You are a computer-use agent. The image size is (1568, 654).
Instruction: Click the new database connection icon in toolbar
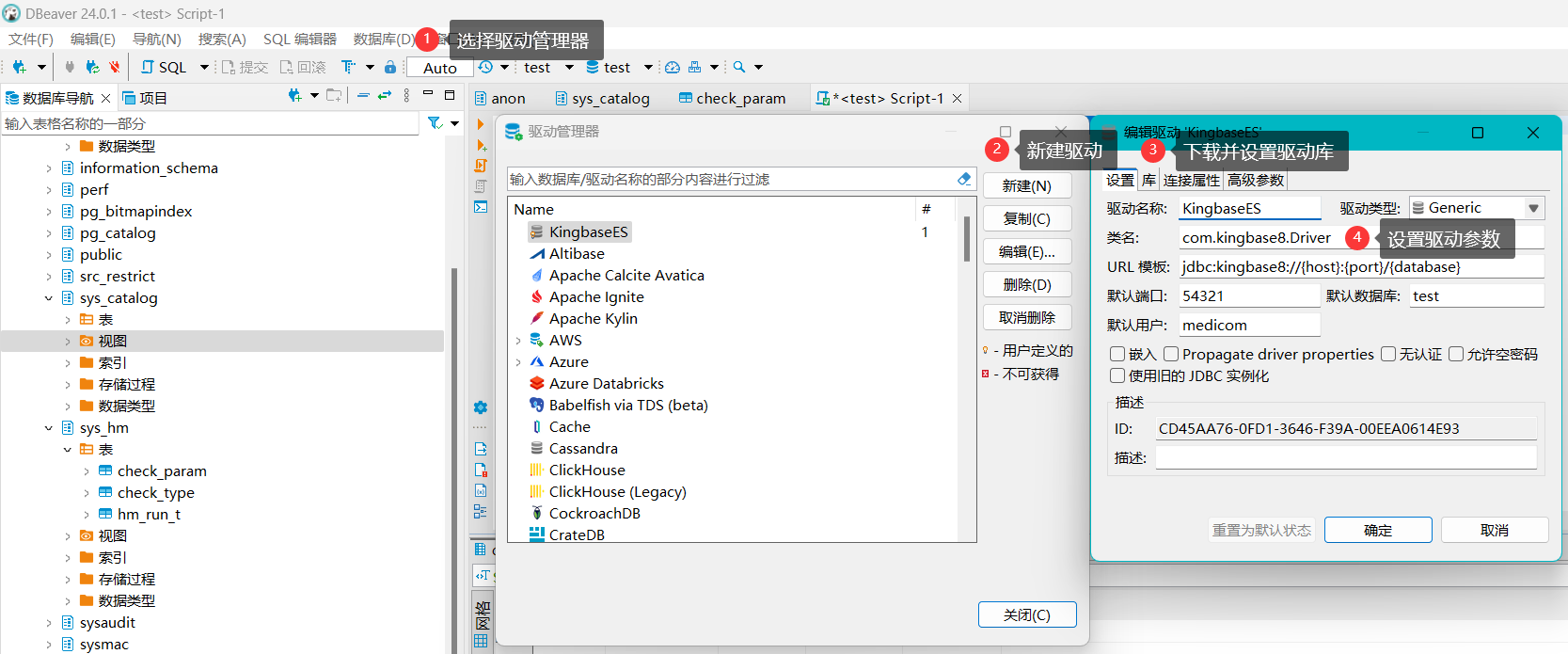click(x=19, y=67)
